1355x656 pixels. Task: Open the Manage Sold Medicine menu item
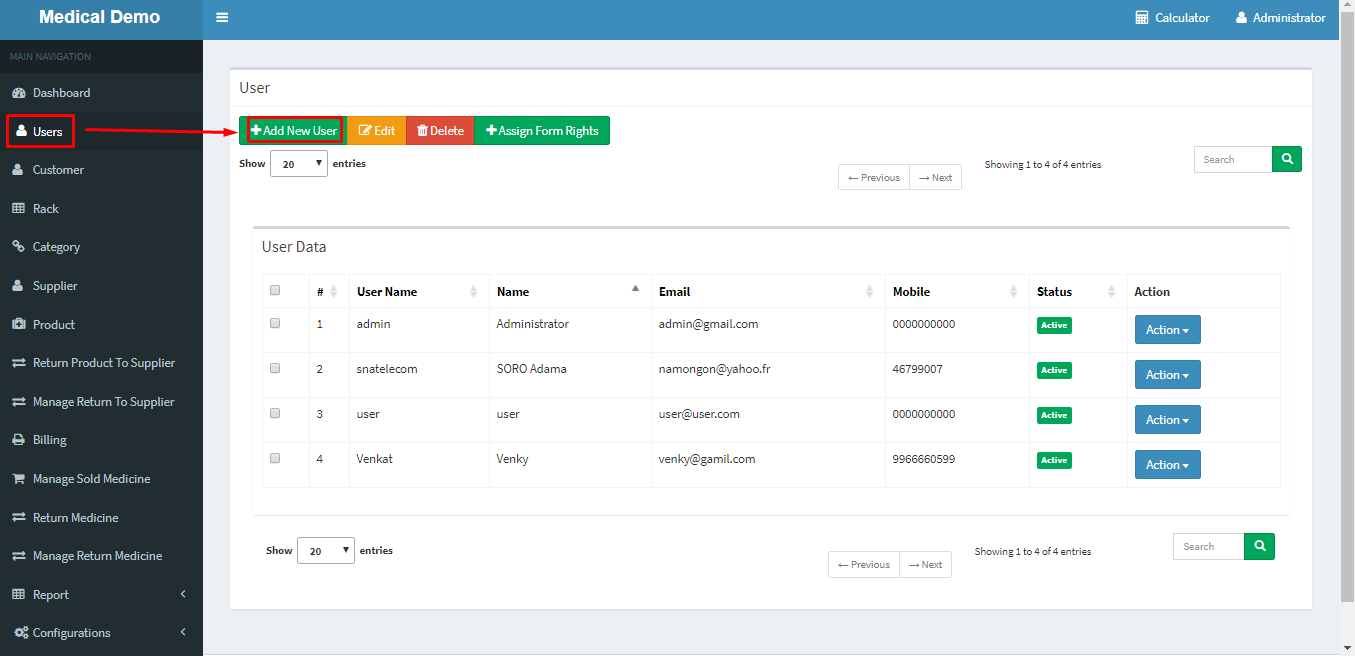(x=101, y=479)
